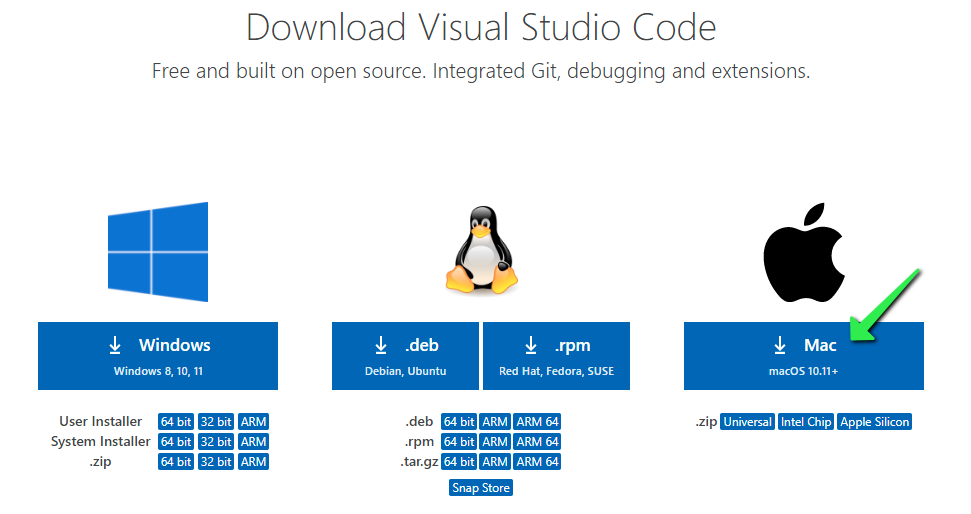Click the 'System Installer' label

click(100, 442)
